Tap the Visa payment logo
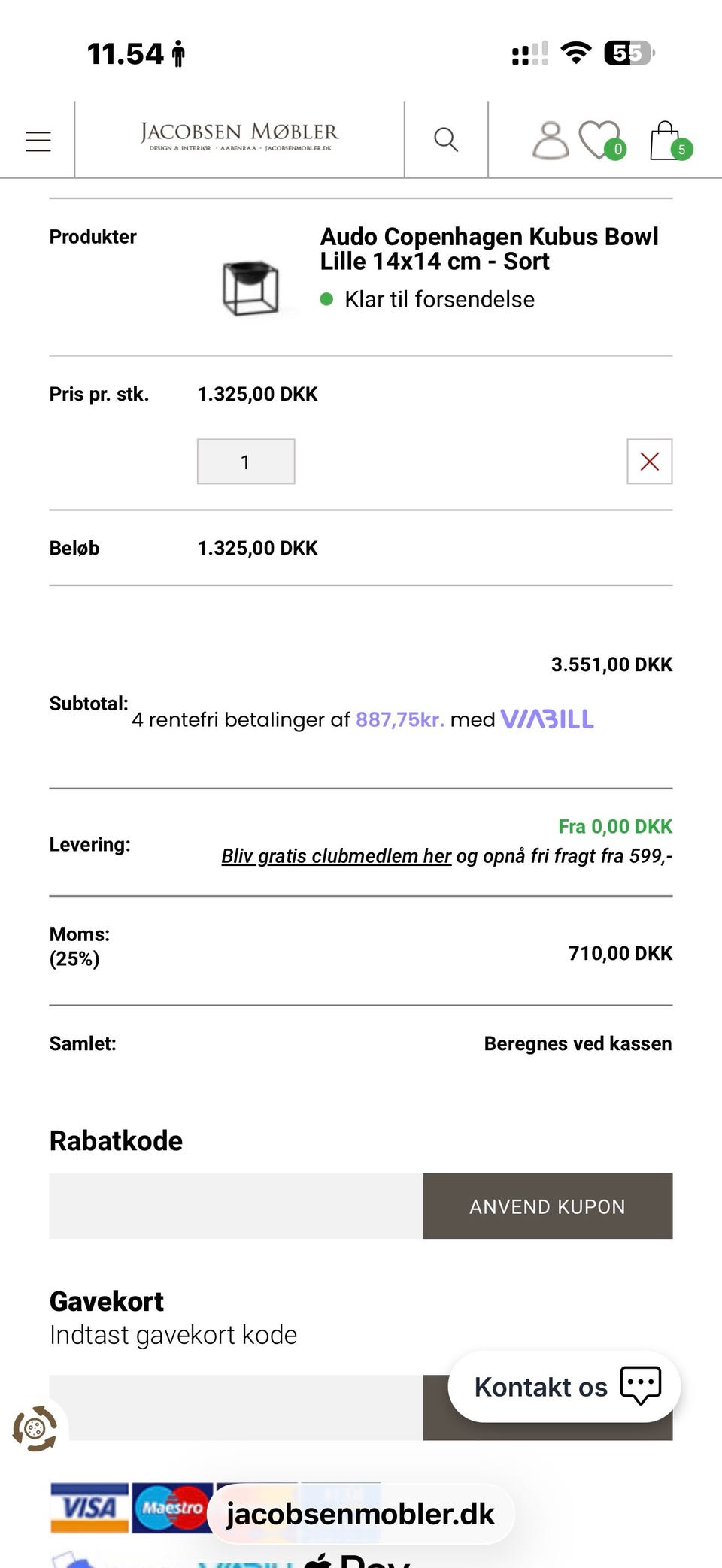The width and height of the screenshot is (722, 1568). pos(89,1508)
